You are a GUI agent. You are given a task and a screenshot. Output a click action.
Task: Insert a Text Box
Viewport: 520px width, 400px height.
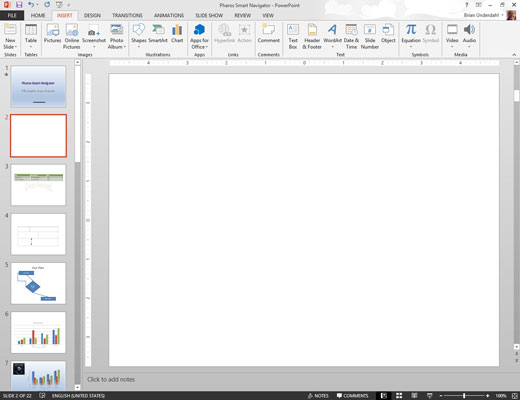pyautogui.click(x=293, y=37)
